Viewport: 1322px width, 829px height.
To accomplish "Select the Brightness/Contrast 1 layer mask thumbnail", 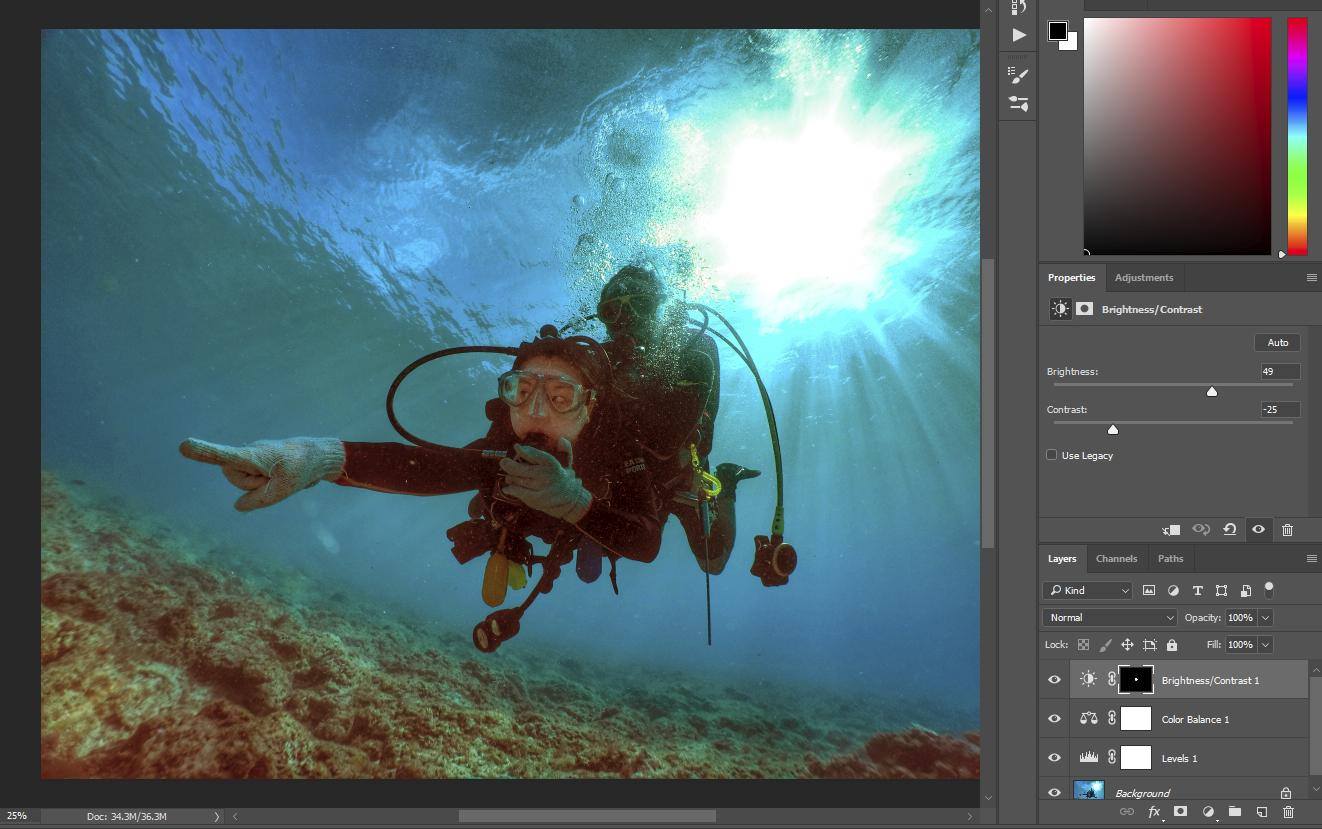I will 1136,680.
